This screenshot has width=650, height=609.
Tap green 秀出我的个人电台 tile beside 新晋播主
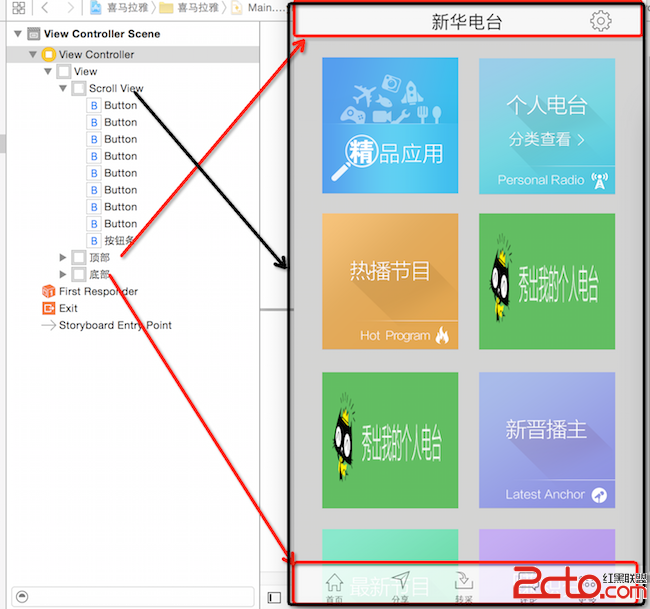390,440
